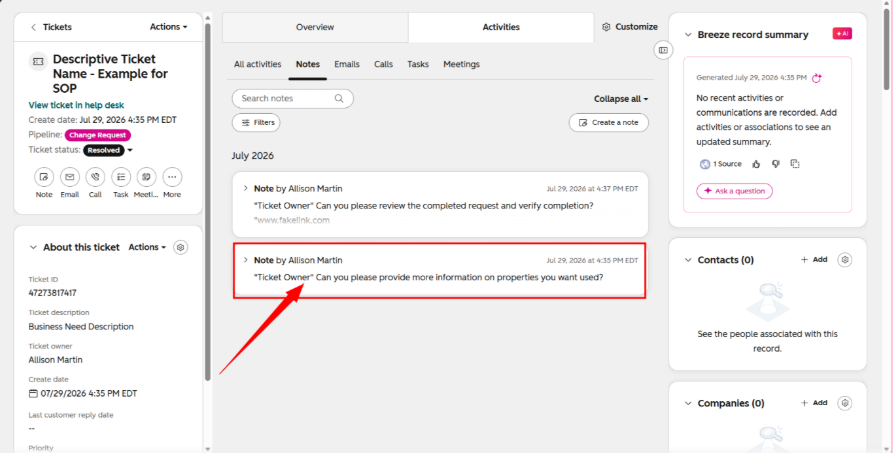
Task: Create a task via Task icon
Action: (x=121, y=177)
